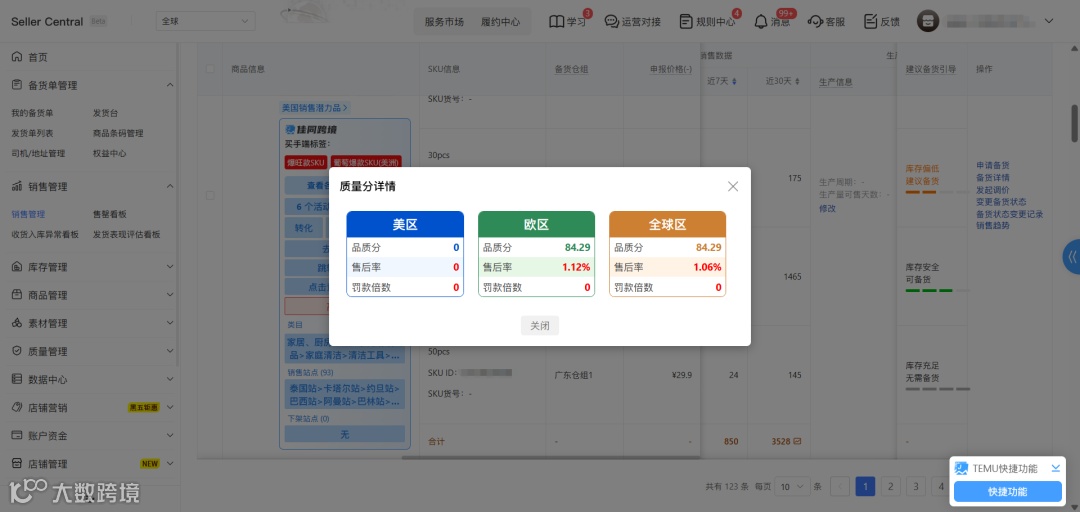This screenshot has height=512, width=1080.
Task: Go to page 3 in pagination
Action: point(915,487)
